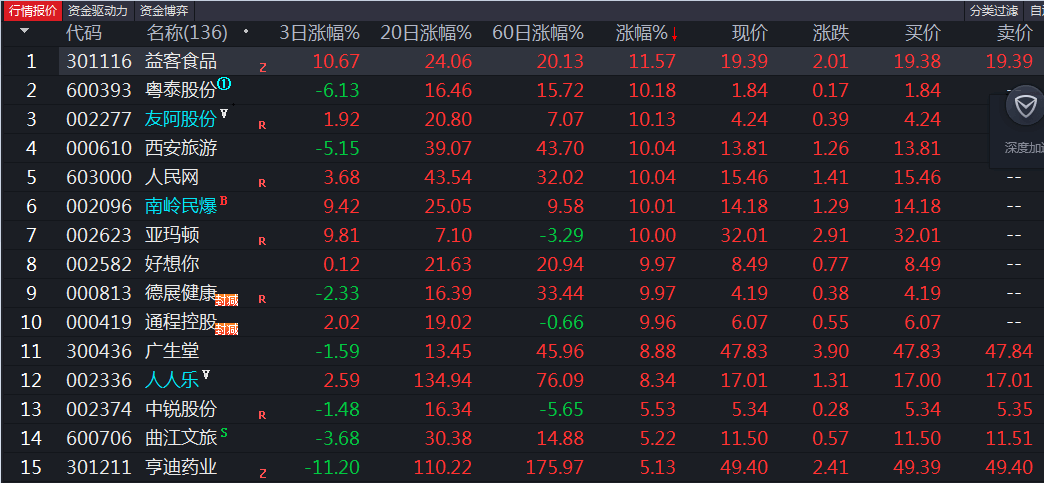Click the R marker on 中锐股份 row
The width and height of the screenshot is (1044, 483).
[262, 415]
